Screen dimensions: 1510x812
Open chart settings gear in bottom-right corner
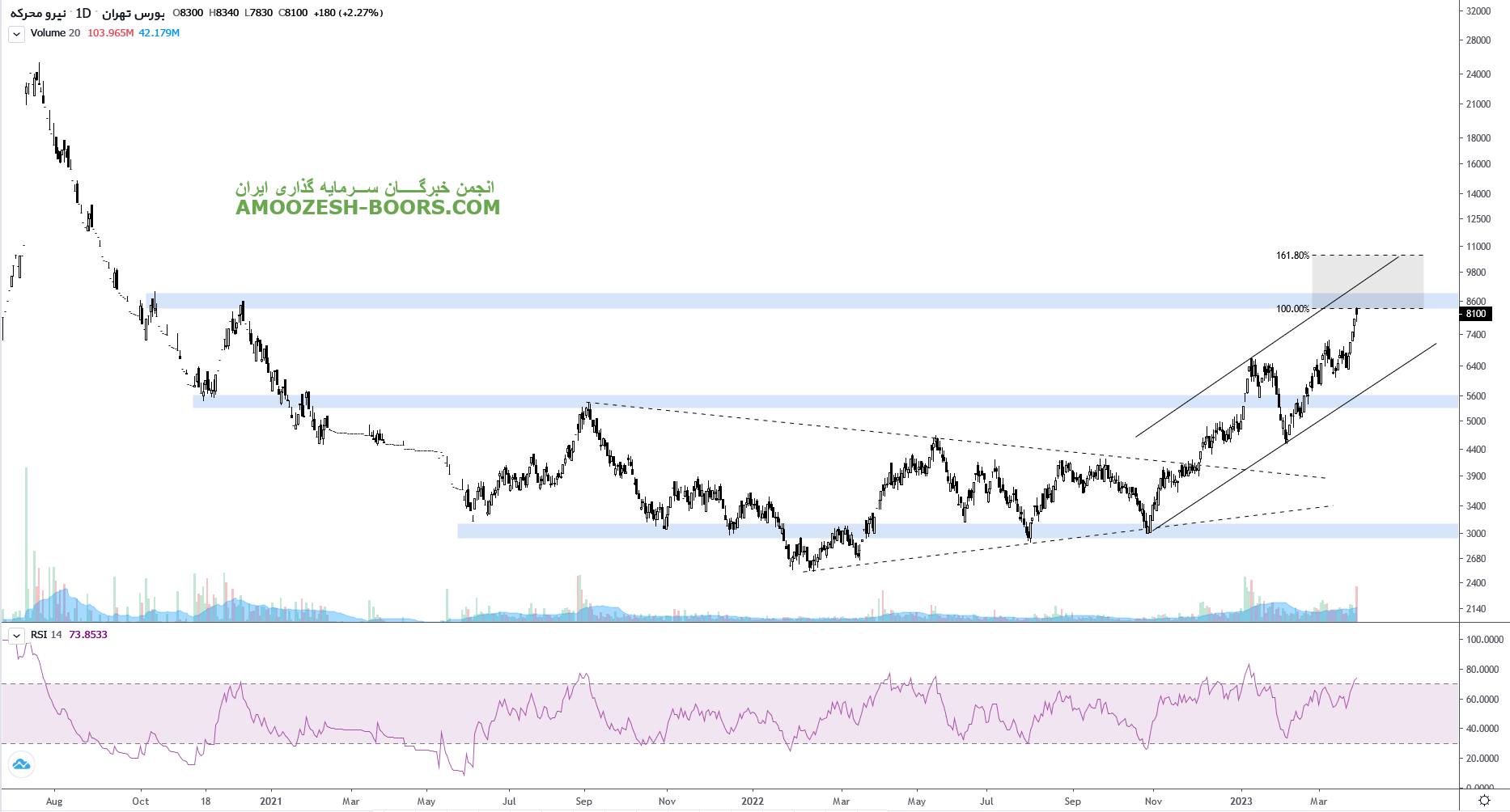1484,801
